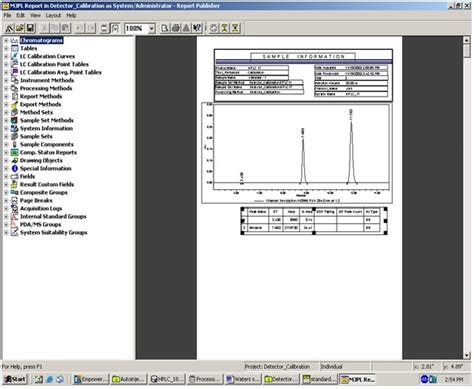Click the Comp. Status Reports icon
Viewport: 474px width, 389px height.
[14, 152]
